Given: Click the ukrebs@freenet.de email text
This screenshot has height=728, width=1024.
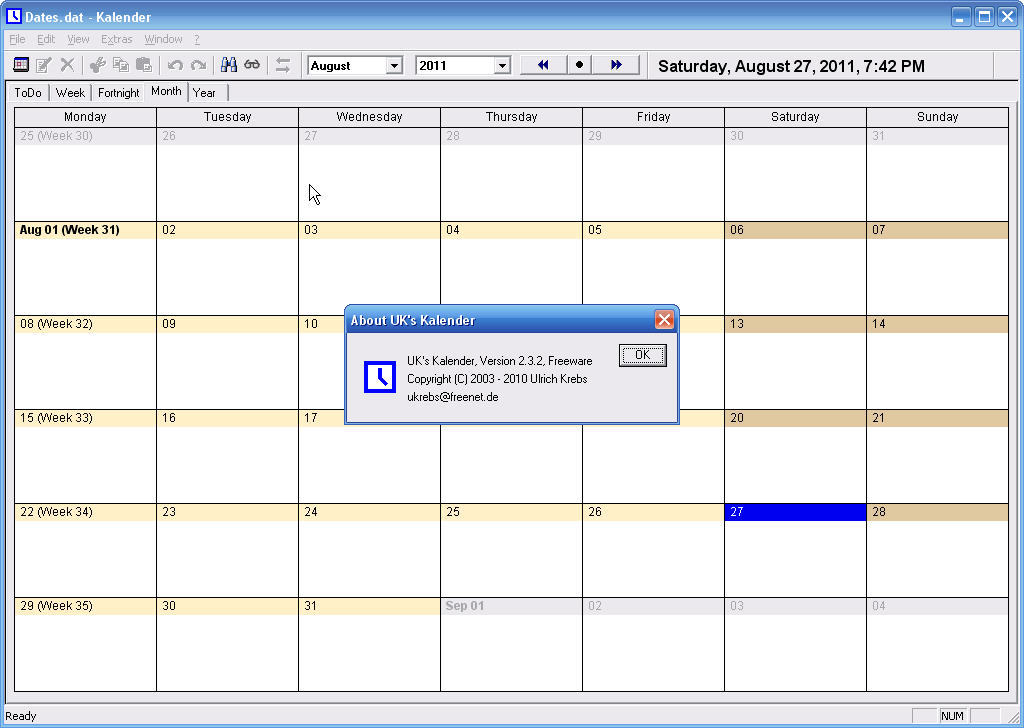Looking at the screenshot, I should (453, 397).
